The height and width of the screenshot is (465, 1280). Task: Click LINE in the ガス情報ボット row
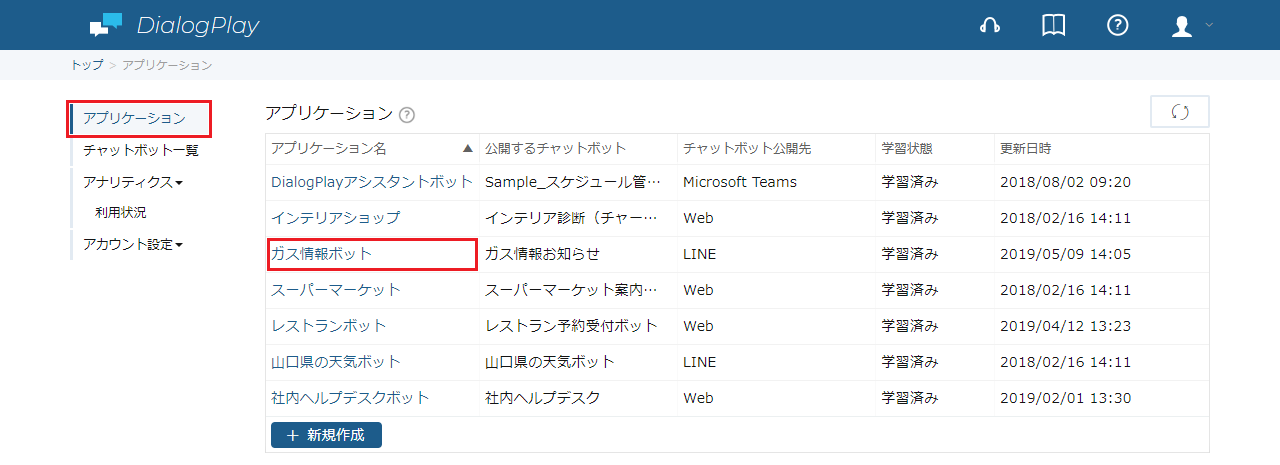(x=700, y=254)
